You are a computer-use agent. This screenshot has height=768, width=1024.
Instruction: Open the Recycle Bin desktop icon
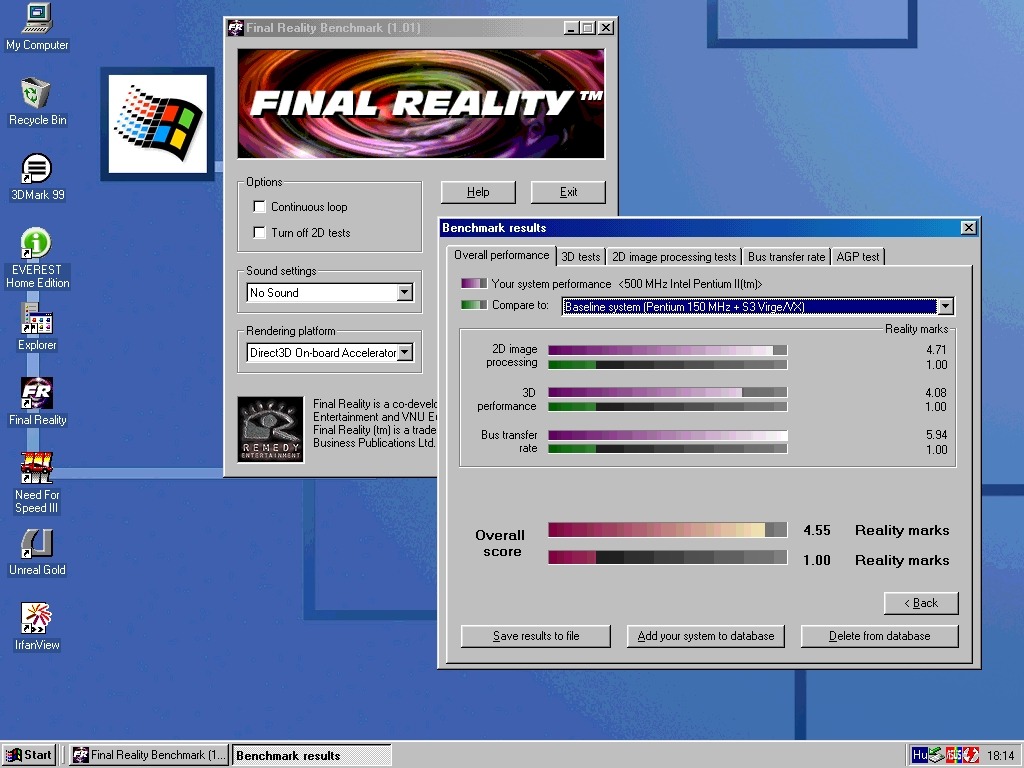tap(37, 101)
